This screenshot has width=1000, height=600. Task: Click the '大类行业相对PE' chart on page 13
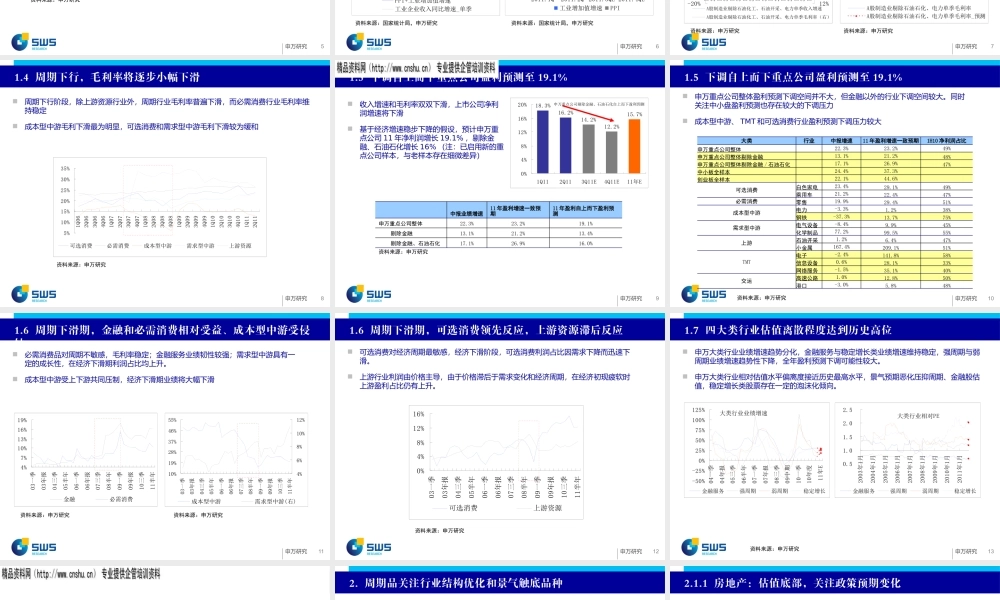point(908,450)
